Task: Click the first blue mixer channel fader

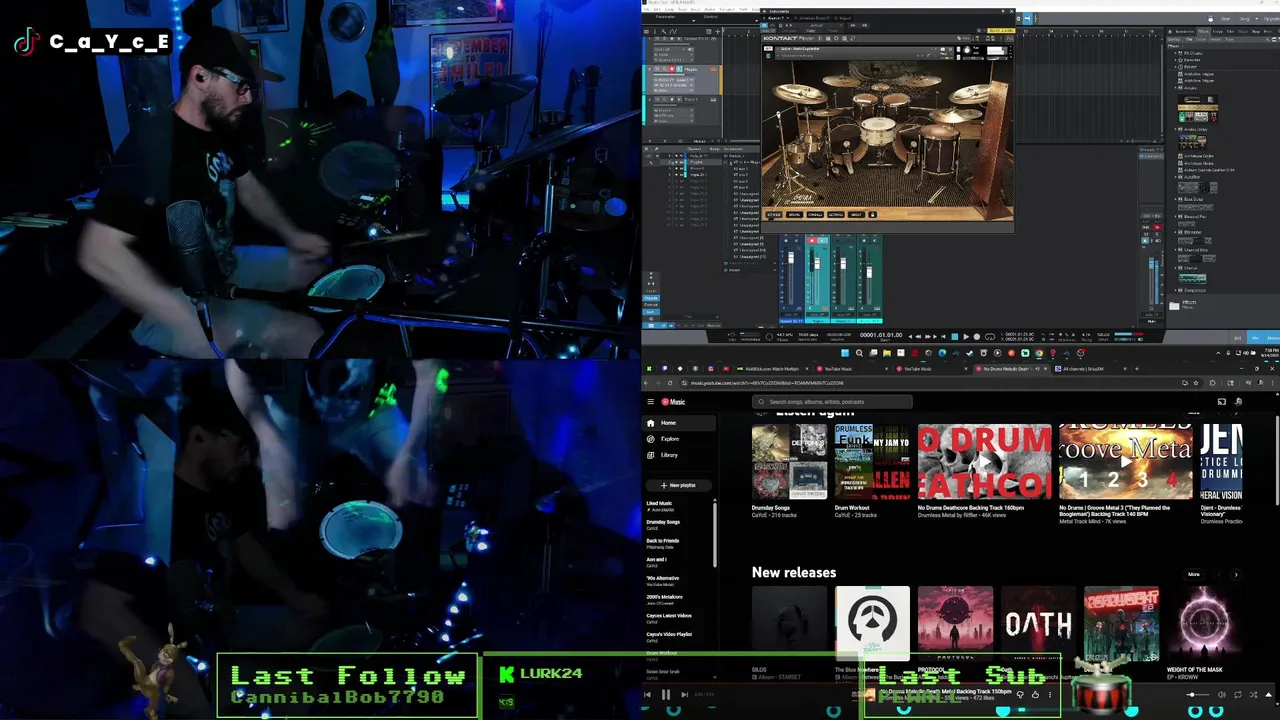Action: tap(791, 257)
